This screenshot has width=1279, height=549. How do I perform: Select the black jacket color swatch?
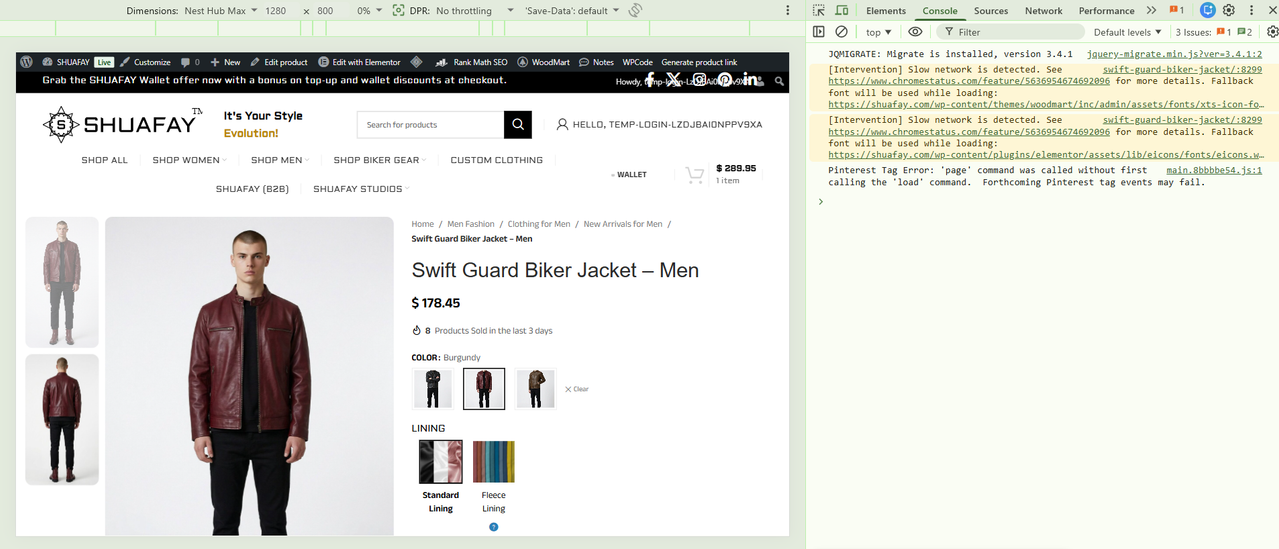(x=432, y=389)
